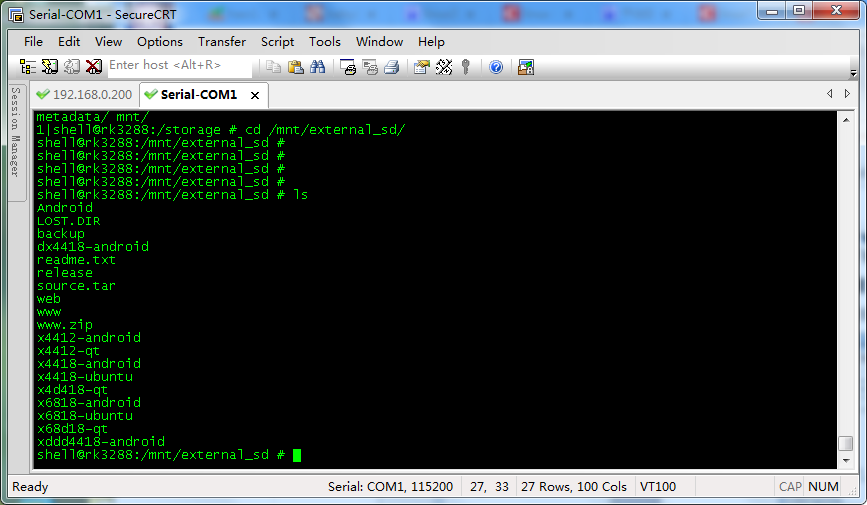Click the Find binoculars icon
The height and width of the screenshot is (505, 867).
click(x=318, y=67)
